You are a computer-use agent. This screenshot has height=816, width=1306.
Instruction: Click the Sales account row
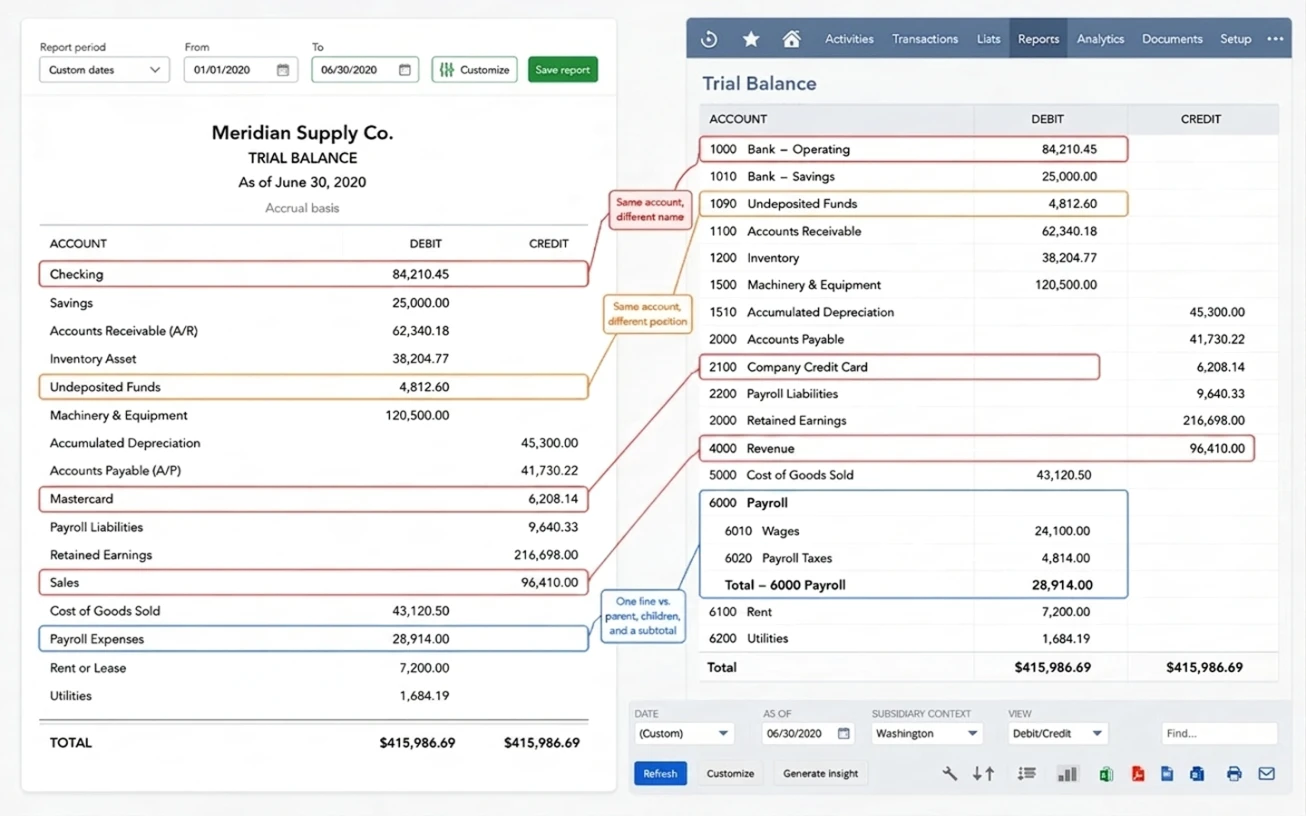pos(313,582)
